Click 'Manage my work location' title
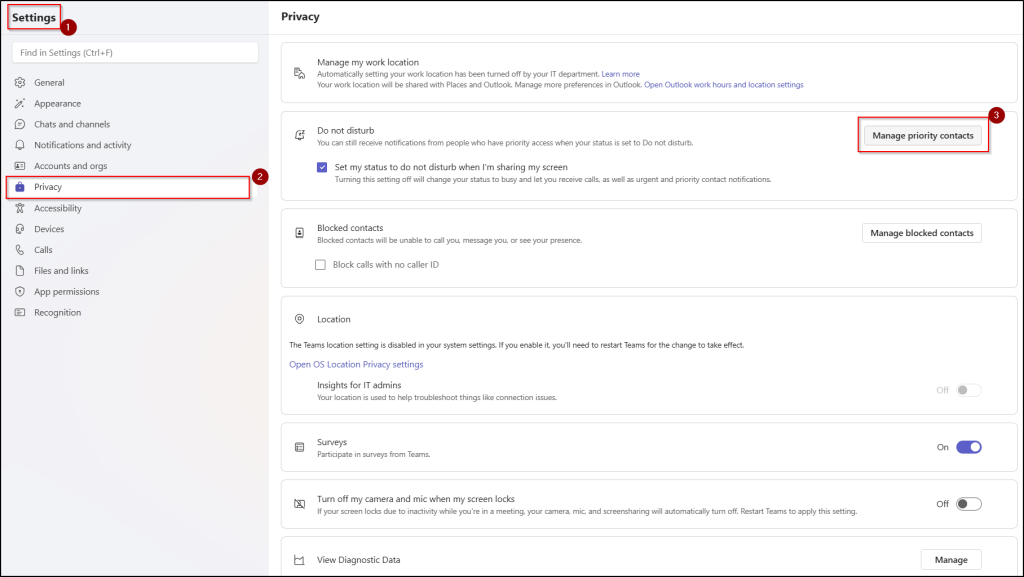The height and width of the screenshot is (577, 1024). 368,62
